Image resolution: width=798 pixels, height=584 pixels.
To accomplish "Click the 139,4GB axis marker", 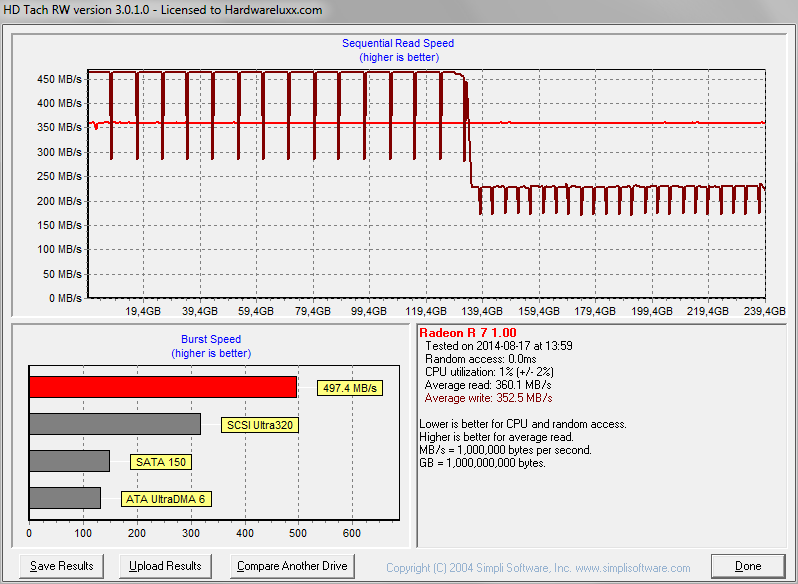I will pos(481,311).
